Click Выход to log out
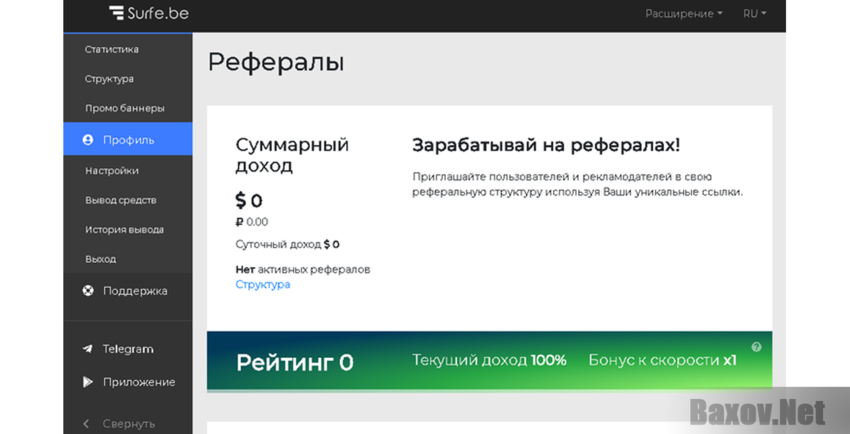This screenshot has width=850, height=434. [x=100, y=259]
